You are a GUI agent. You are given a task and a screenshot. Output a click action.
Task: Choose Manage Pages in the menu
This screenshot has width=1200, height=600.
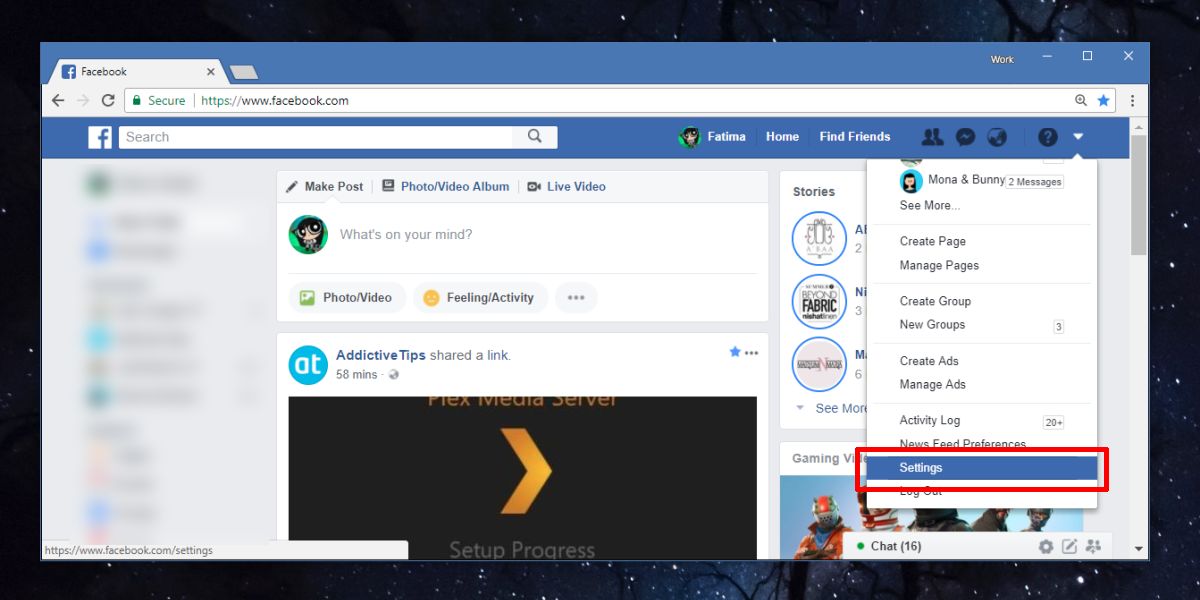939,265
